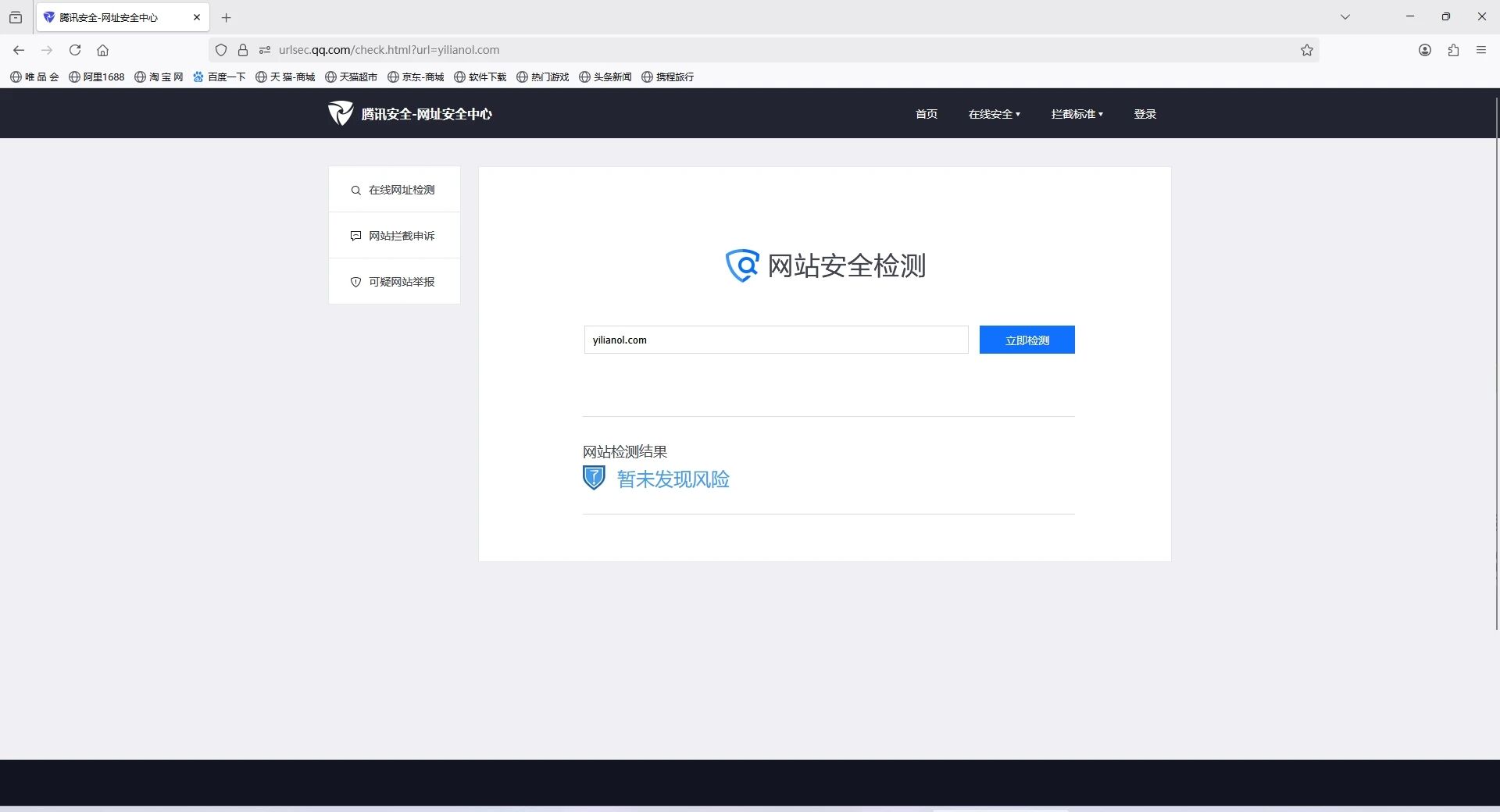Click the 网站安全检测 heading text

[847, 265]
